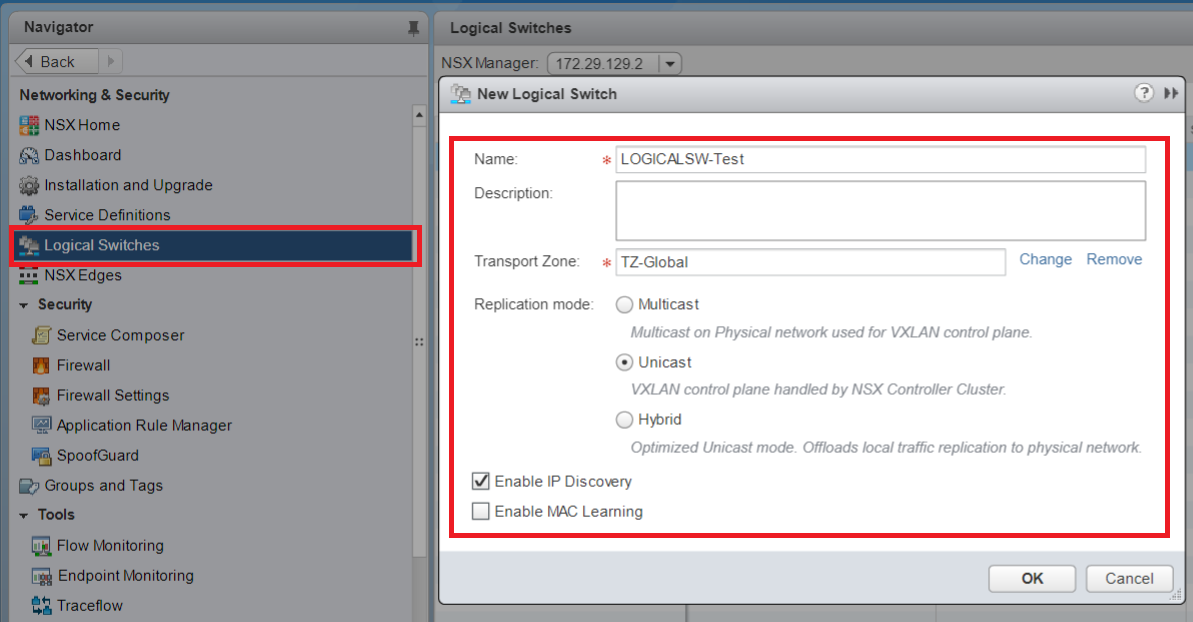Open the NSX Edges icon

click(29, 275)
